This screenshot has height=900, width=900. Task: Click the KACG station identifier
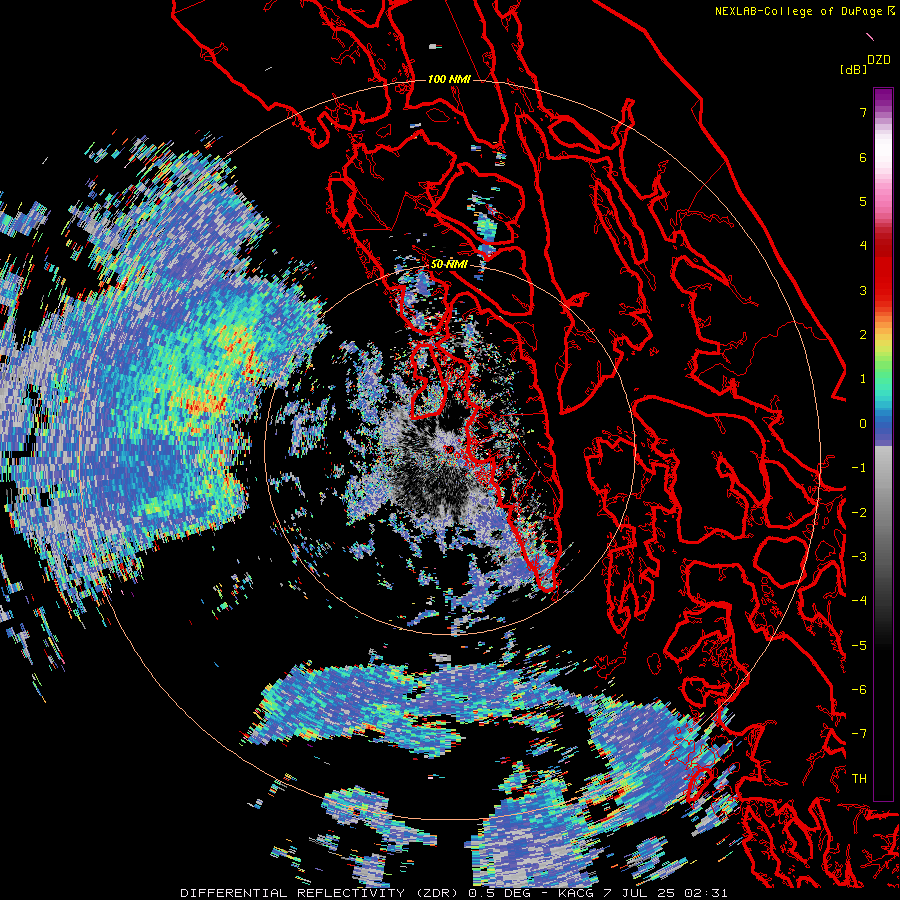(x=576, y=893)
